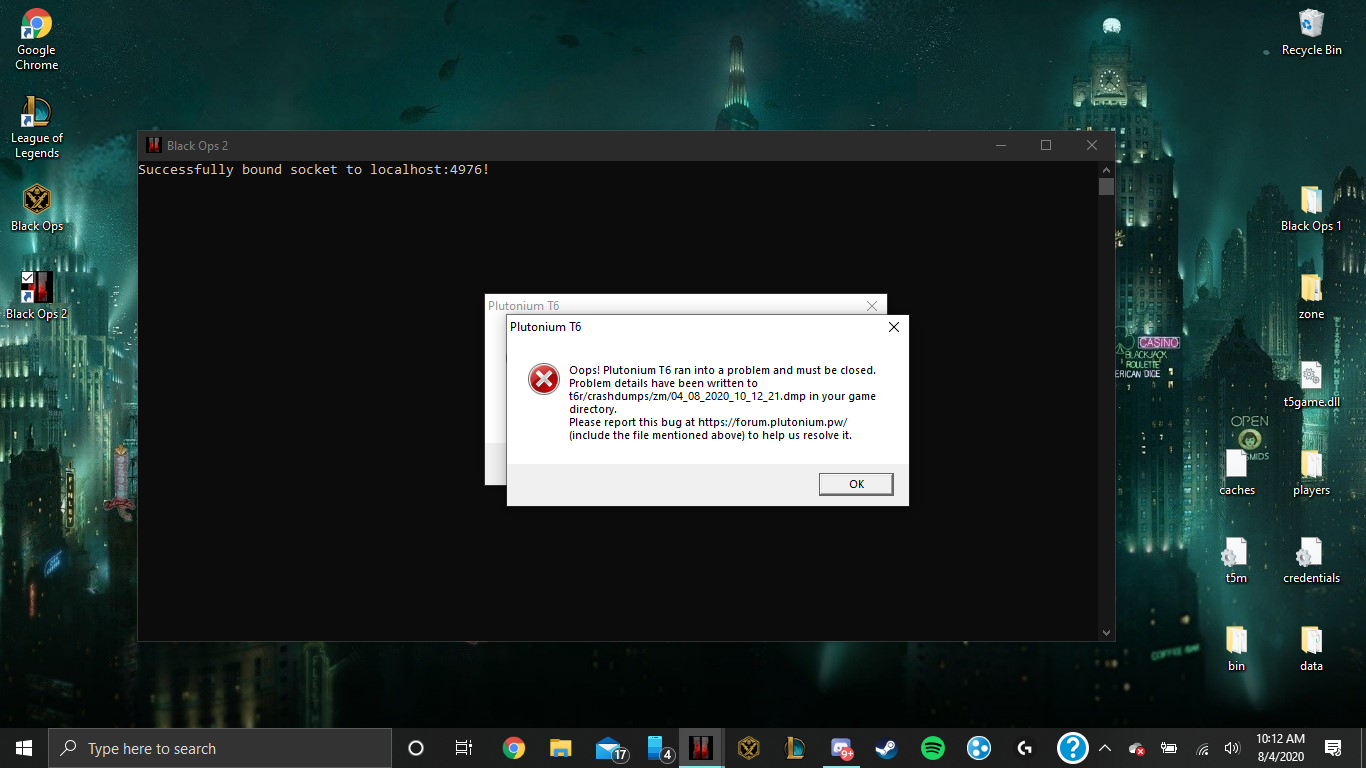Open League of Legends from taskbar
This screenshot has width=1366, height=768.
(796, 748)
